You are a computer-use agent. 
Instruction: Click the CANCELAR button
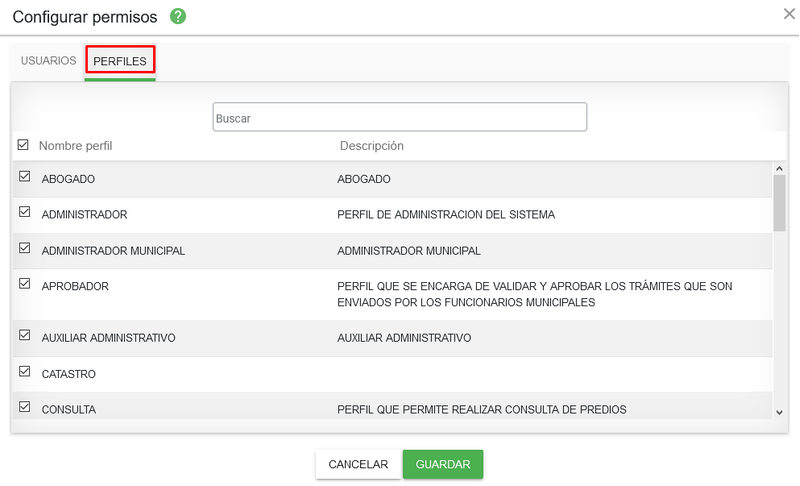point(358,464)
